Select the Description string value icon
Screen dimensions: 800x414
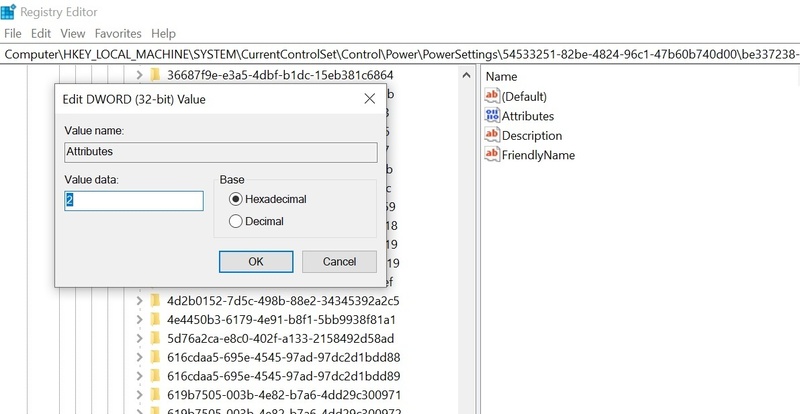[492, 135]
